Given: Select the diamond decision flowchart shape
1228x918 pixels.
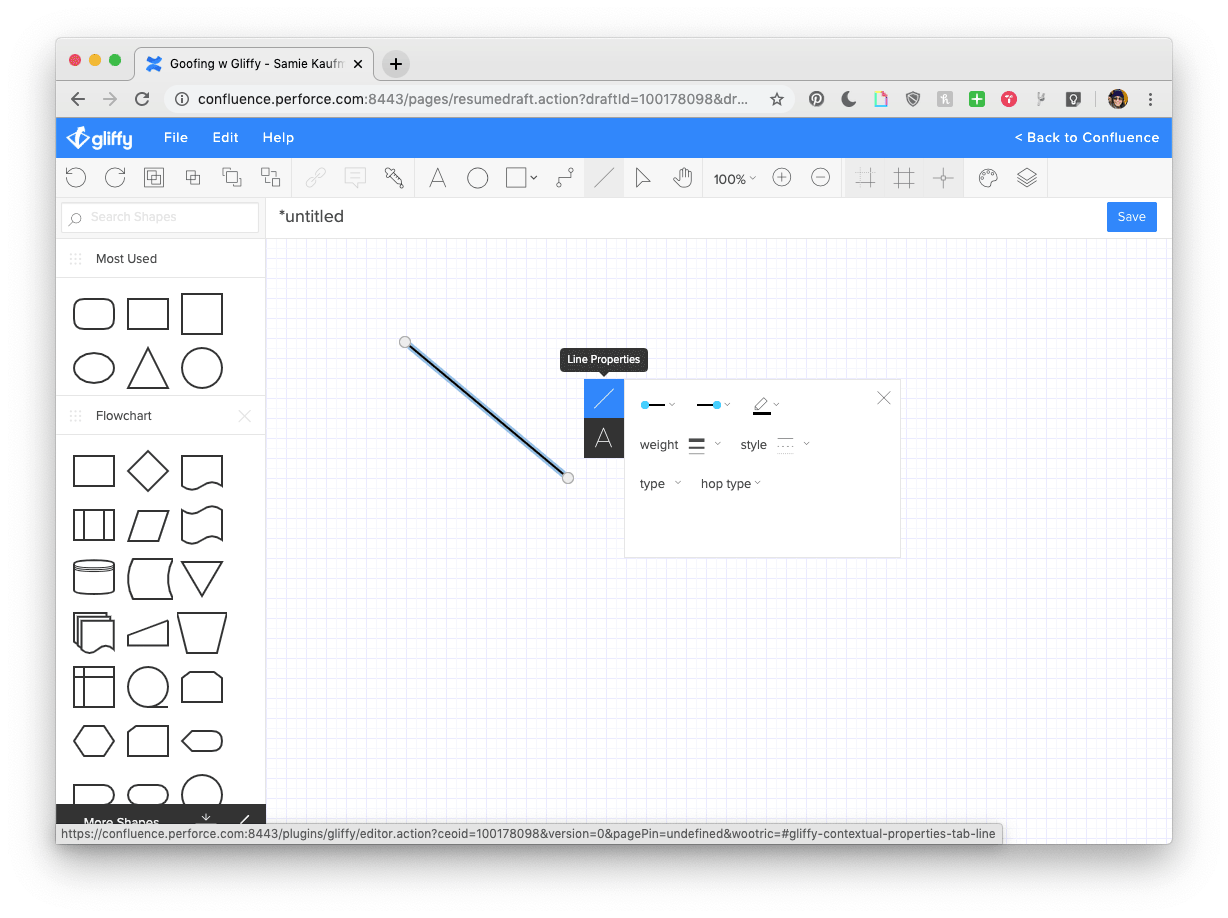Looking at the screenshot, I should [148, 471].
